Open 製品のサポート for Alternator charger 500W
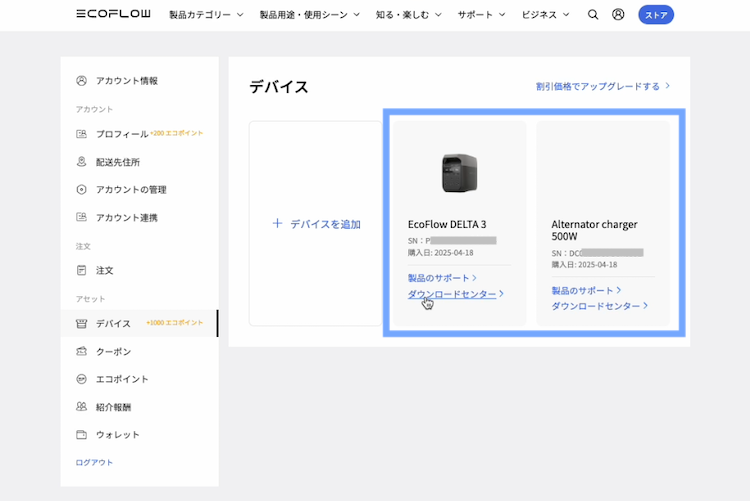This screenshot has height=501, width=750. tap(586, 290)
